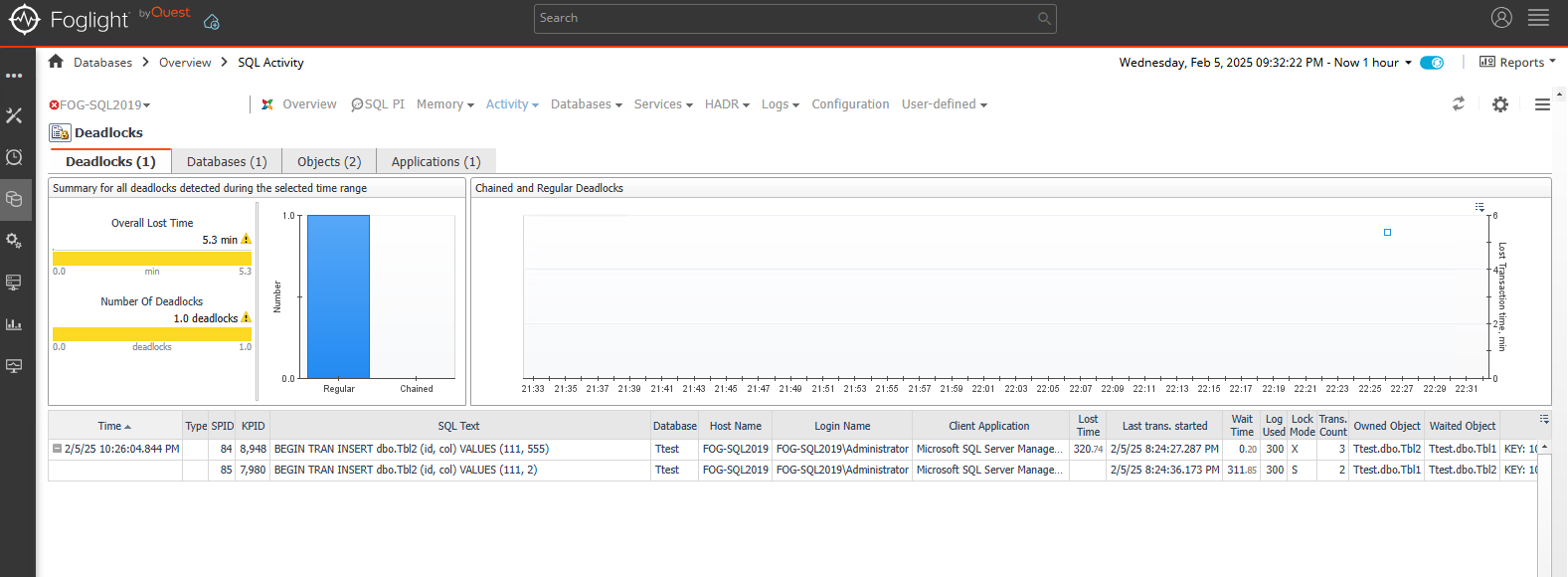Switch to the Databases (1) tab

pos(227,161)
